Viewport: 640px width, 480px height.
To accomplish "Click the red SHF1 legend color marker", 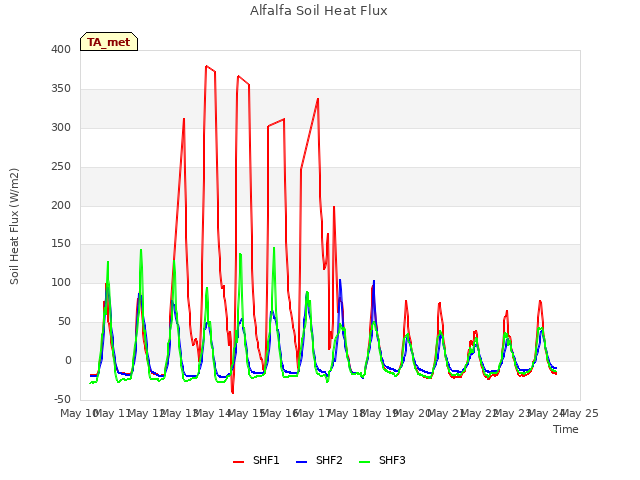I will (238, 462).
